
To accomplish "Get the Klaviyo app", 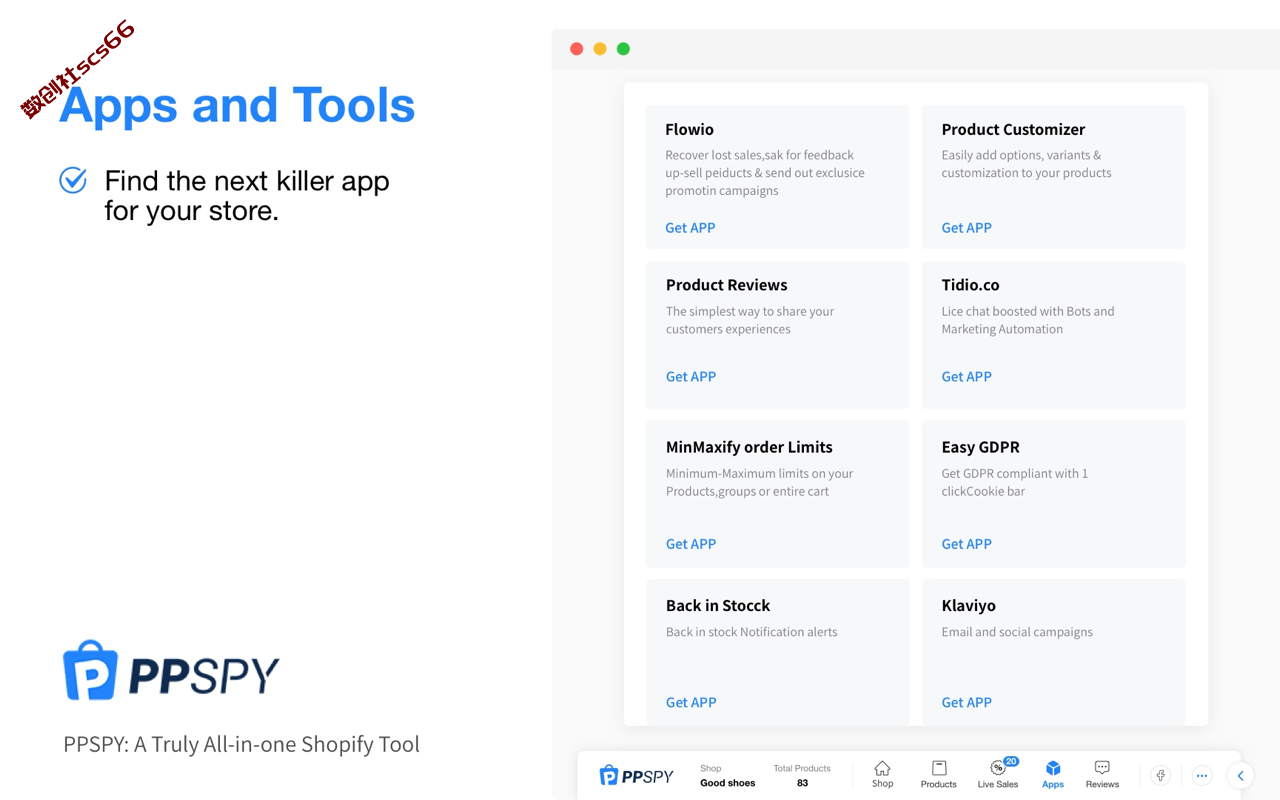I will (x=966, y=702).
